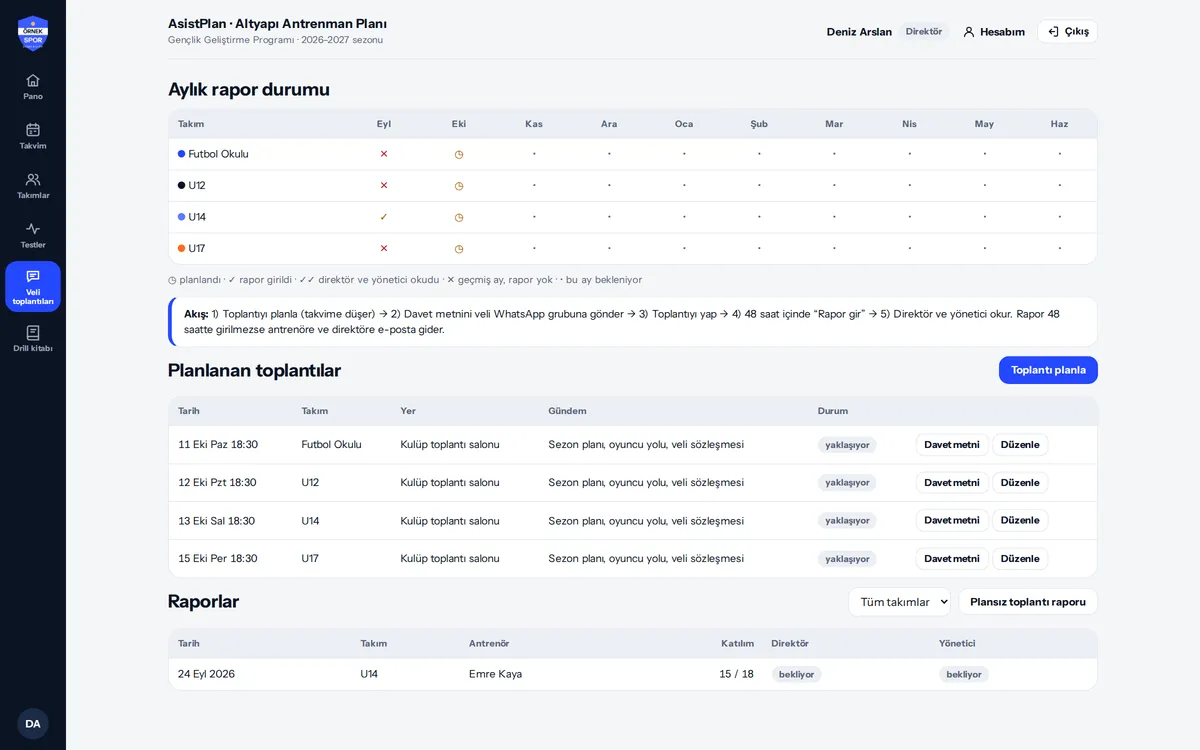1200x750 pixels.
Task: Click the '15 / 18' attendance value
Action: (x=736, y=674)
